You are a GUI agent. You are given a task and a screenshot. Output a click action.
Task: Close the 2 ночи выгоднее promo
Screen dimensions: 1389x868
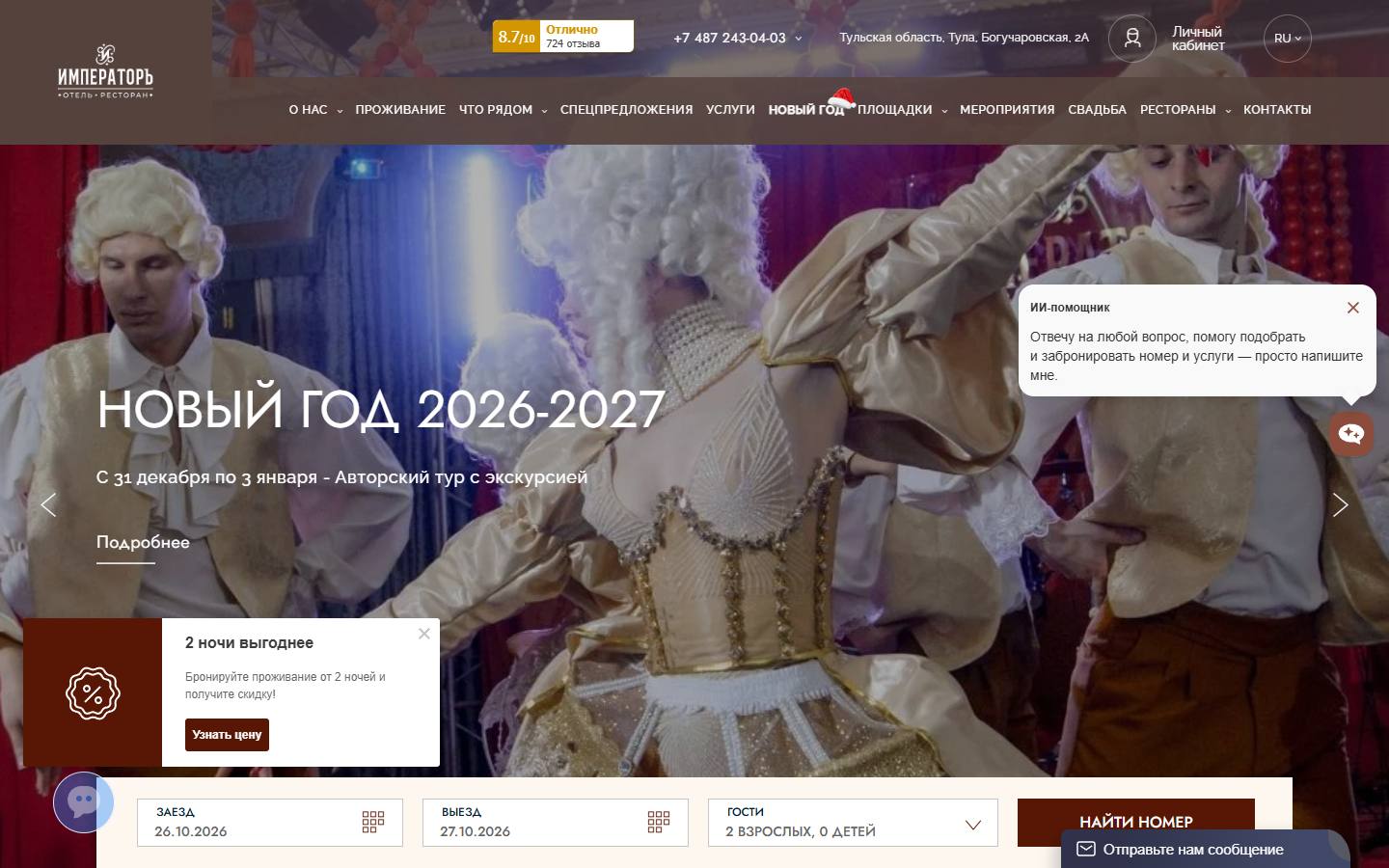click(x=424, y=634)
